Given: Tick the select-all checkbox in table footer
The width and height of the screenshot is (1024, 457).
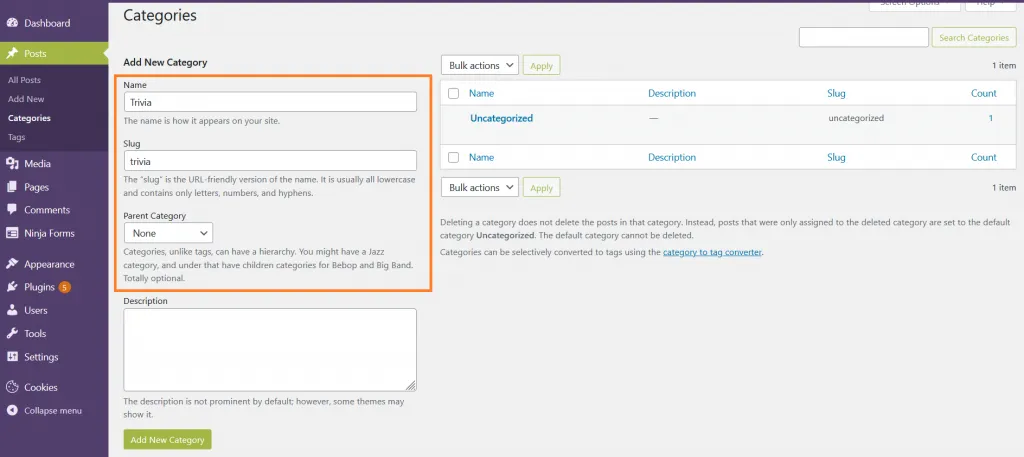Looking at the screenshot, I should (x=453, y=157).
